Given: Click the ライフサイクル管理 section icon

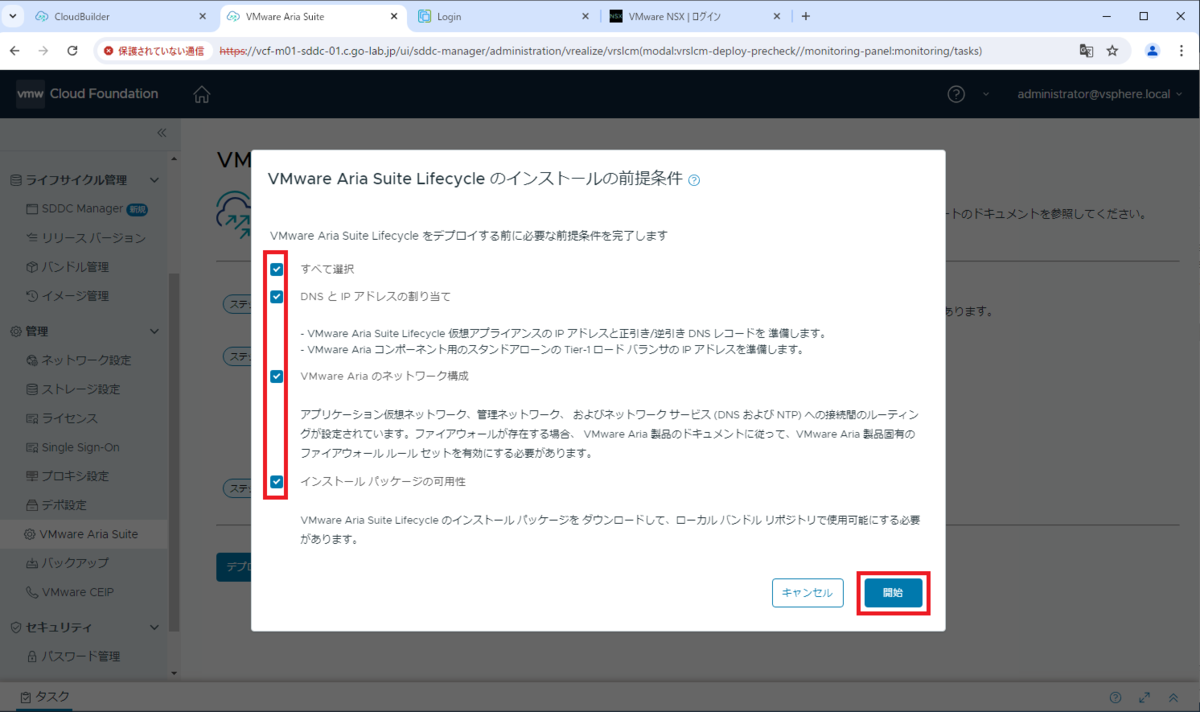Looking at the screenshot, I should point(15,180).
